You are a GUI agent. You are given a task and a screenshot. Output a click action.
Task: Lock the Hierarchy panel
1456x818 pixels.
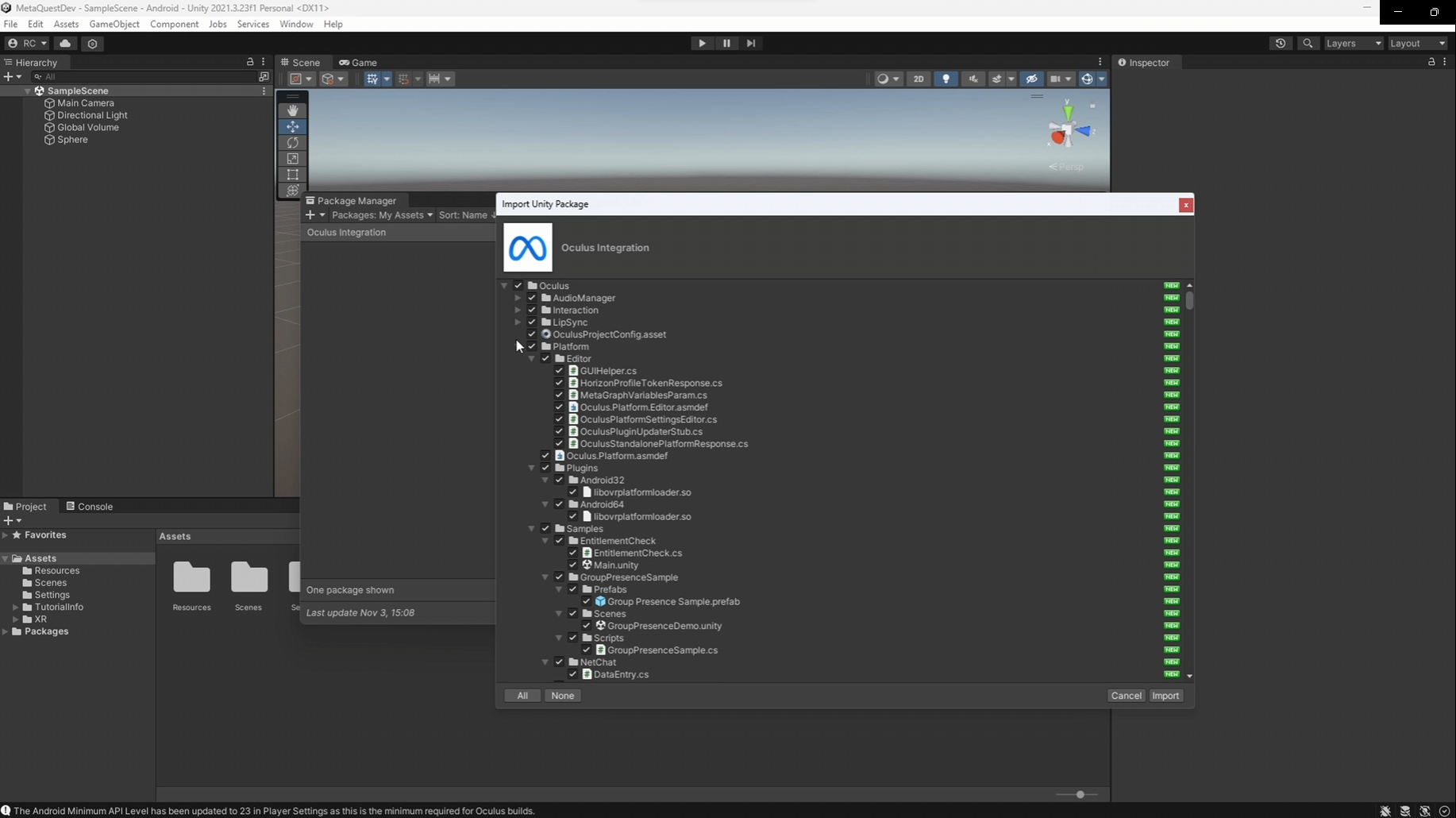[250, 62]
